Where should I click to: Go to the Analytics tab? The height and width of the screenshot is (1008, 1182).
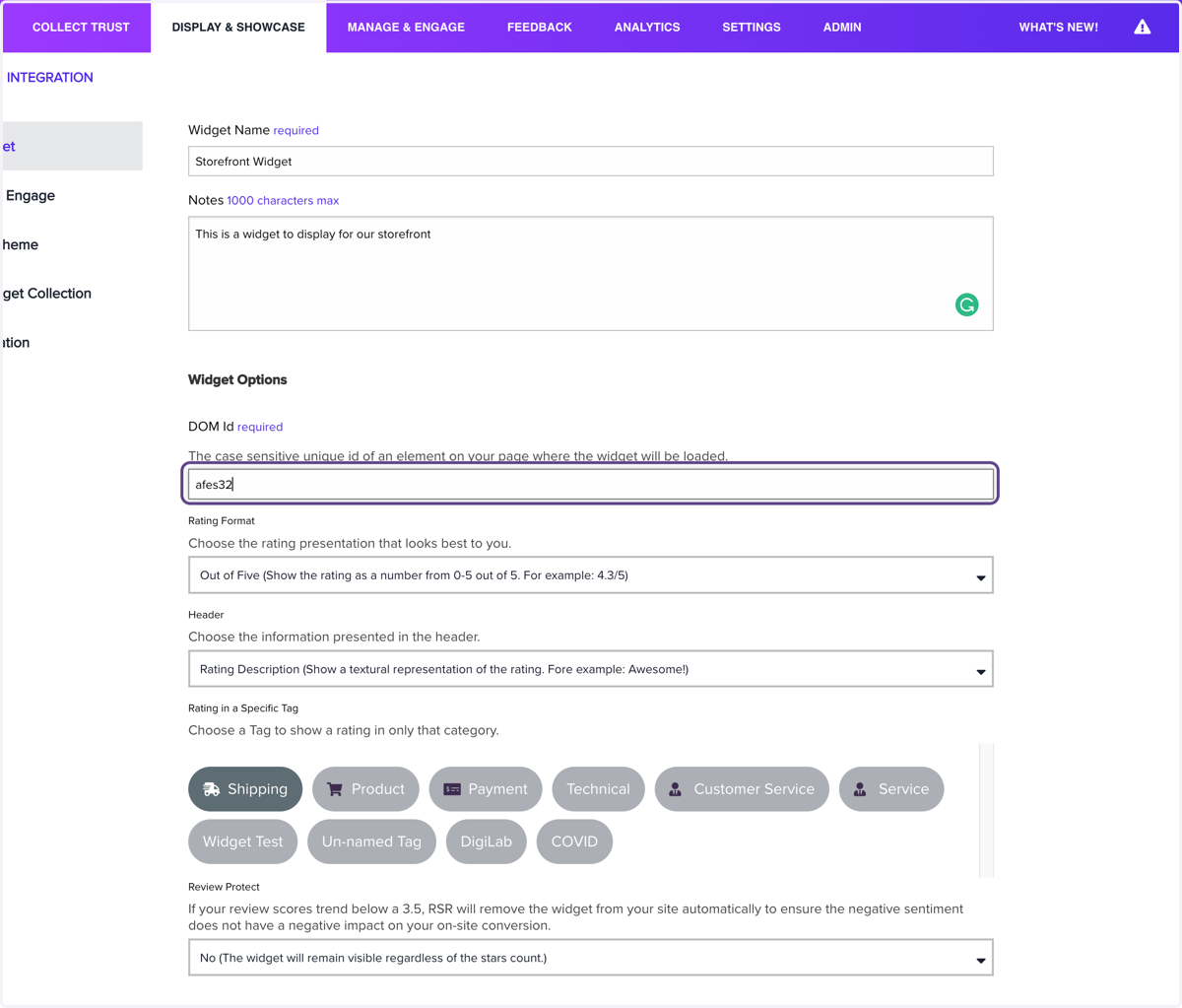(647, 27)
